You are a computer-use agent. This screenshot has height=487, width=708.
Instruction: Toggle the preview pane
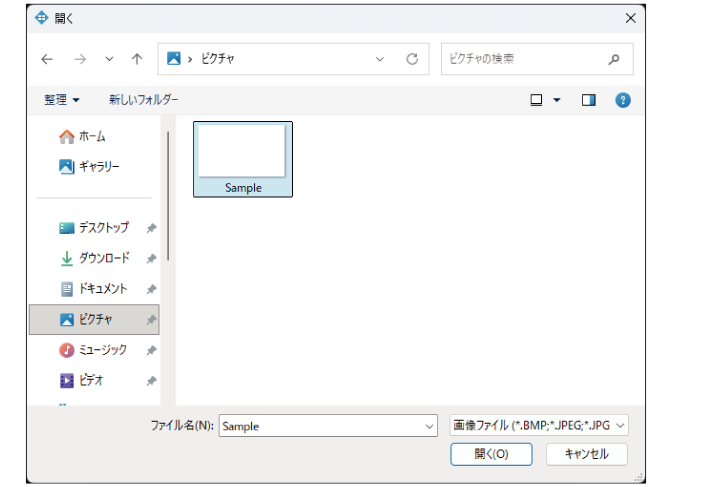[588, 100]
